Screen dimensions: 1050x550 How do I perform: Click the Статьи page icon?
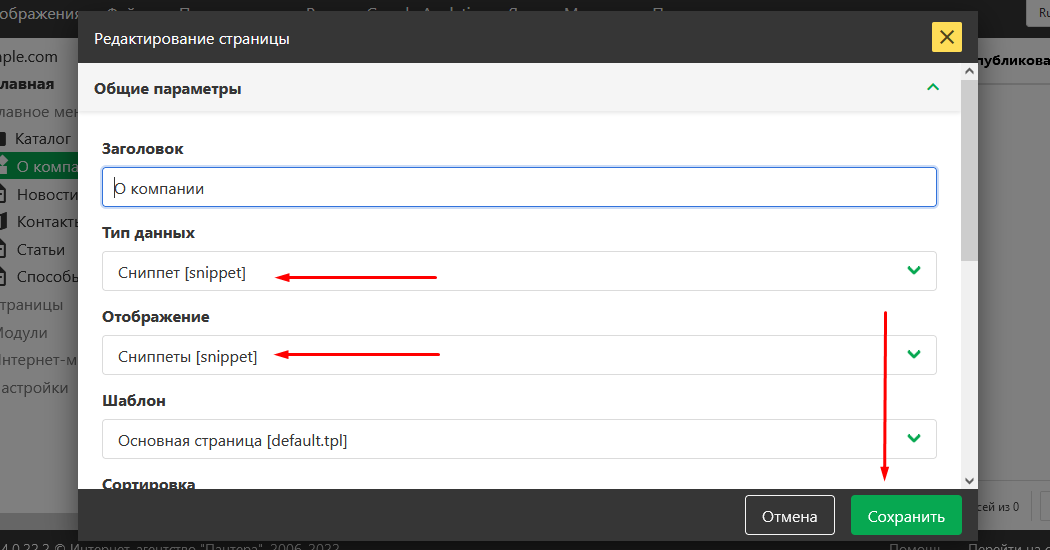5,250
